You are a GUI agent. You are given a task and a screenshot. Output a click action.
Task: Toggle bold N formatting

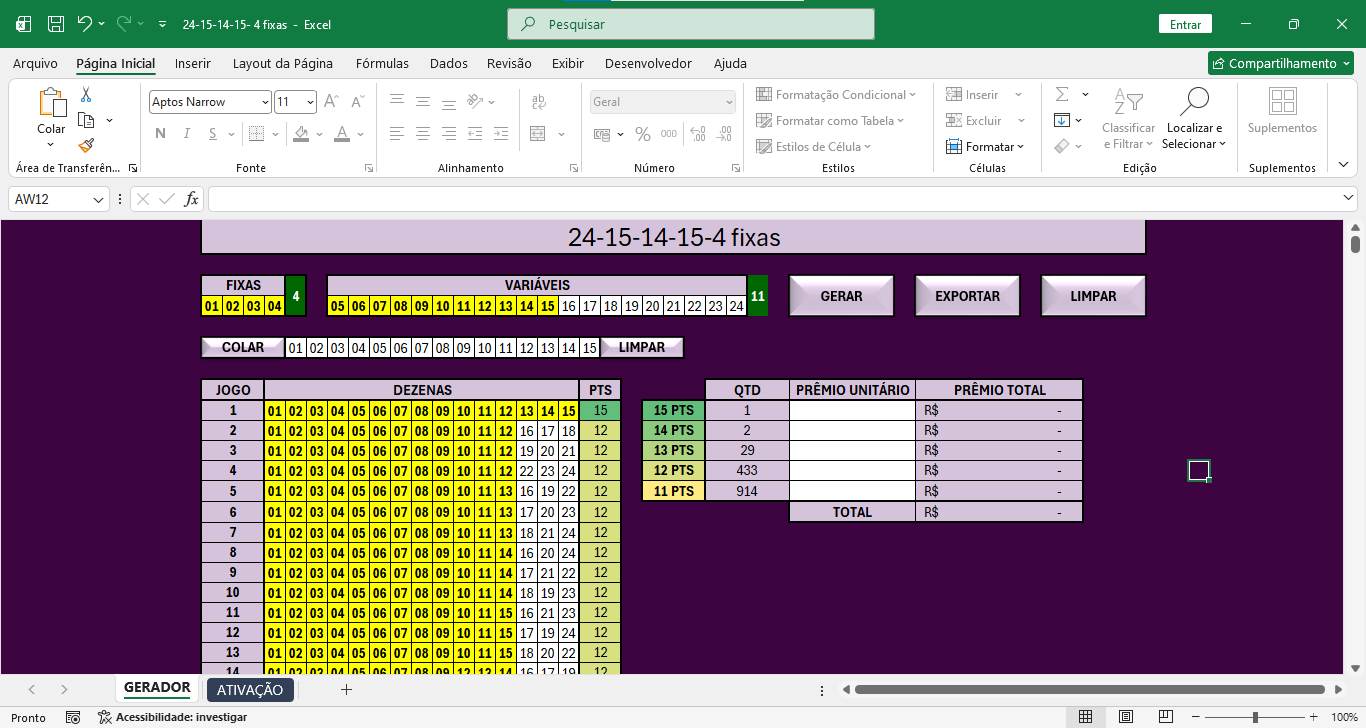tap(160, 133)
